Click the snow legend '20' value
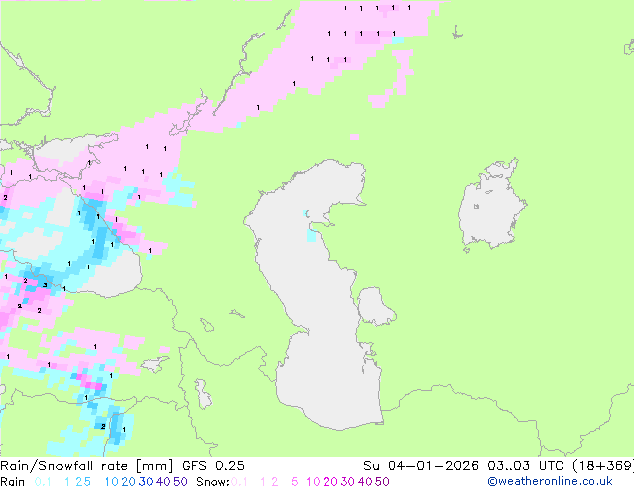This screenshot has height=490, width=634. [x=330, y=482]
